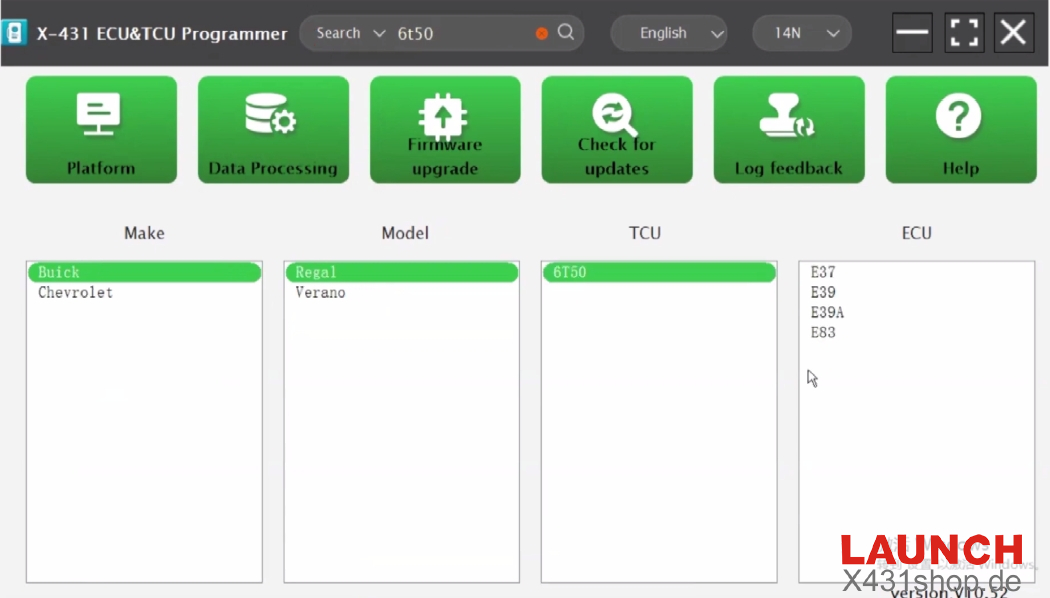The image size is (1050, 598).
Task: Click the search input field containing 6t50
Action: [460, 33]
